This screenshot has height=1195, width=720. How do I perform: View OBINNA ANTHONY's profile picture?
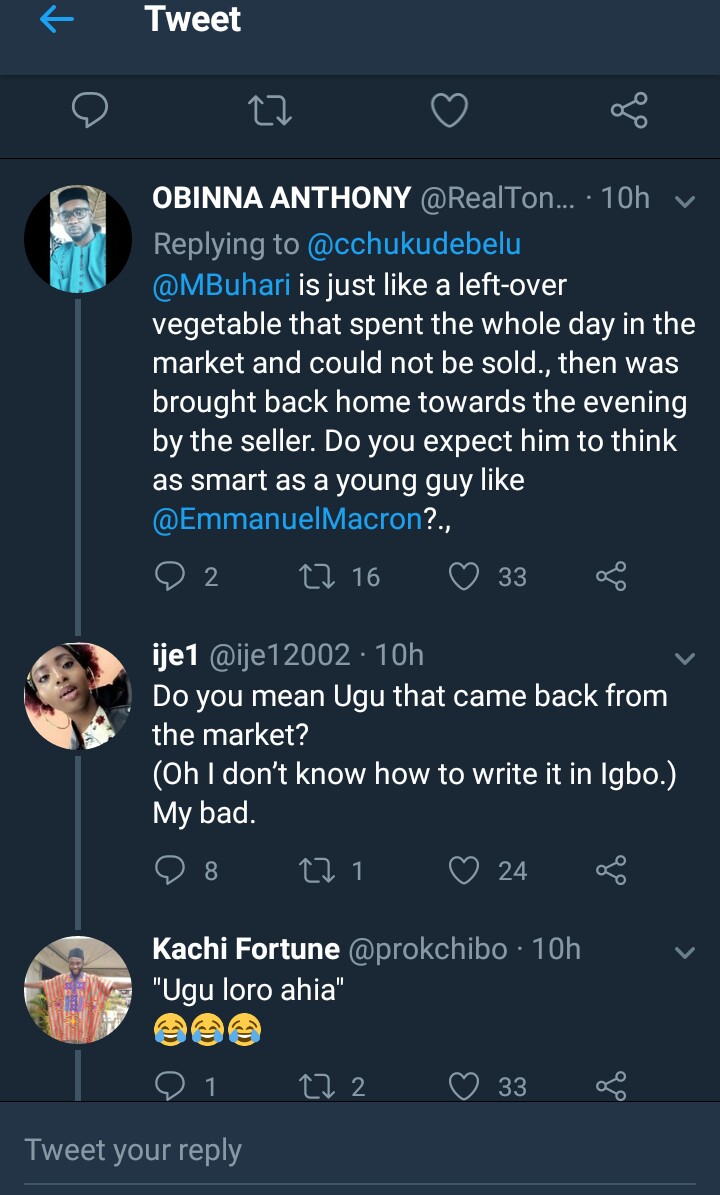pyautogui.click(x=78, y=238)
